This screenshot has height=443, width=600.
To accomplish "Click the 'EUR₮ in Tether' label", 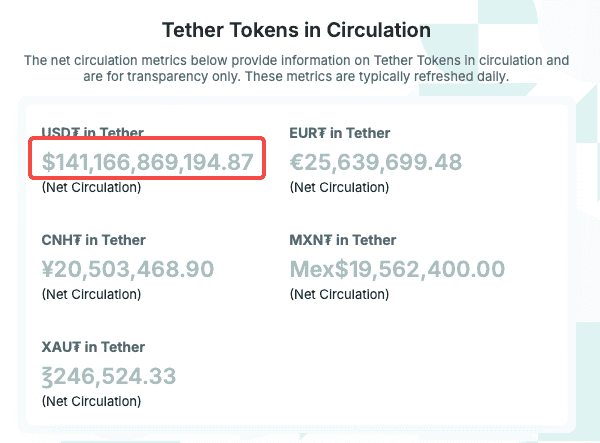I will pyautogui.click(x=339, y=133).
